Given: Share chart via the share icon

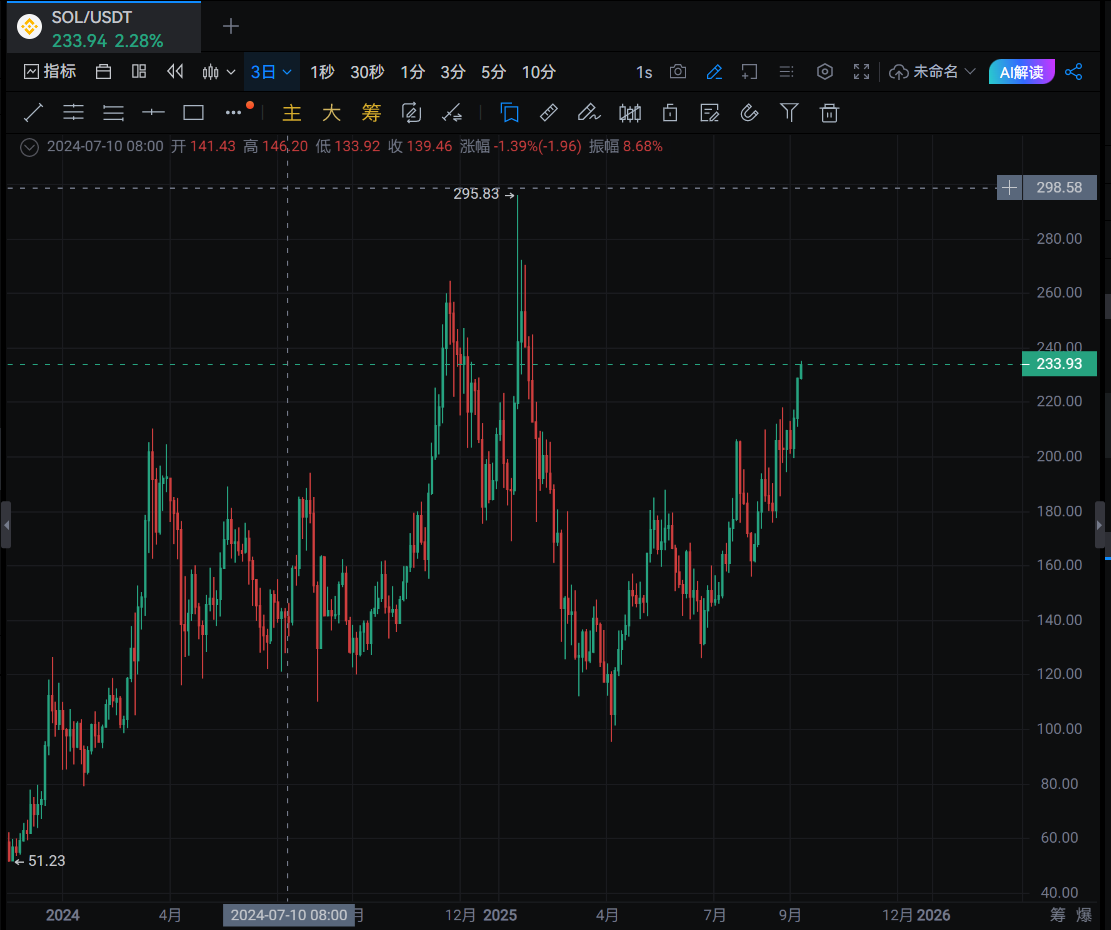Looking at the screenshot, I should click(1073, 72).
